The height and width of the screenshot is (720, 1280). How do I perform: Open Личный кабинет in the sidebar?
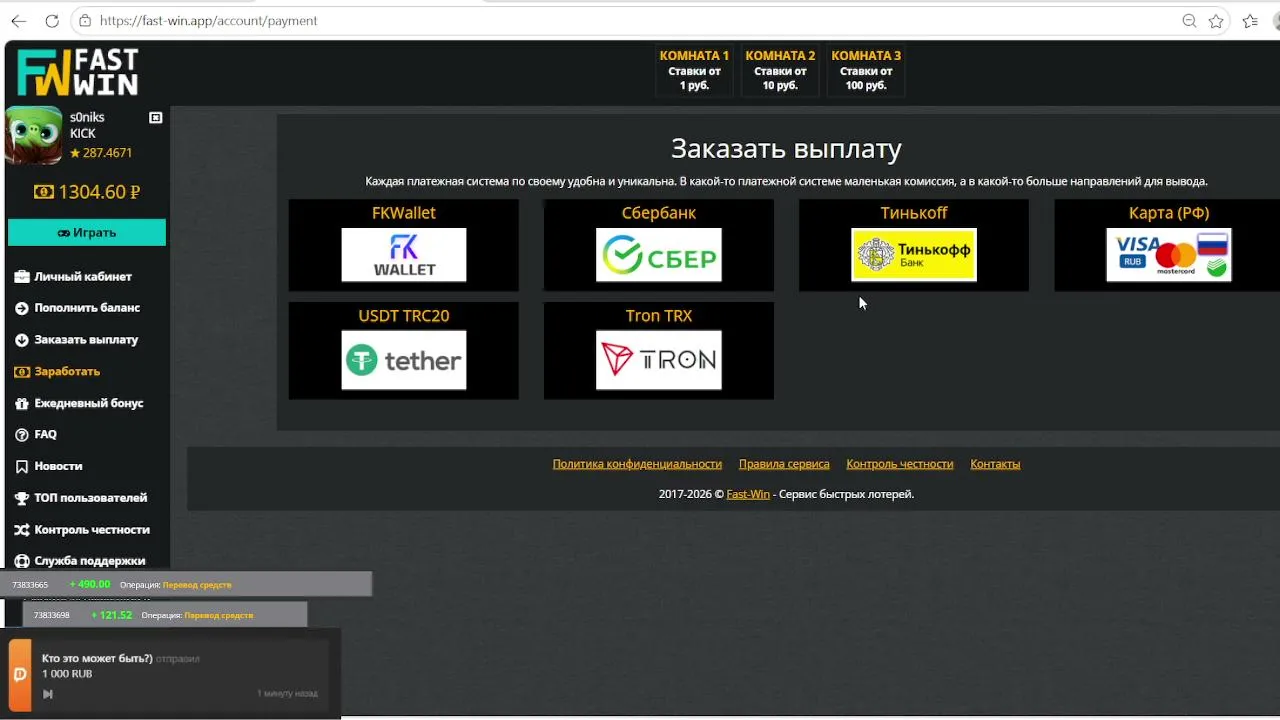click(x=83, y=277)
